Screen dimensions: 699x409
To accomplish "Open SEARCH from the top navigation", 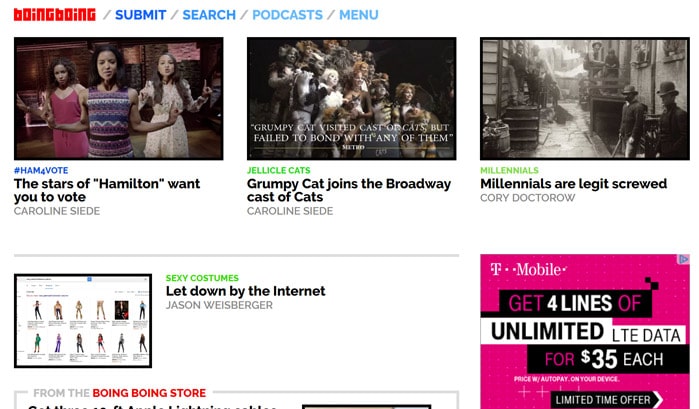I will click(x=209, y=15).
